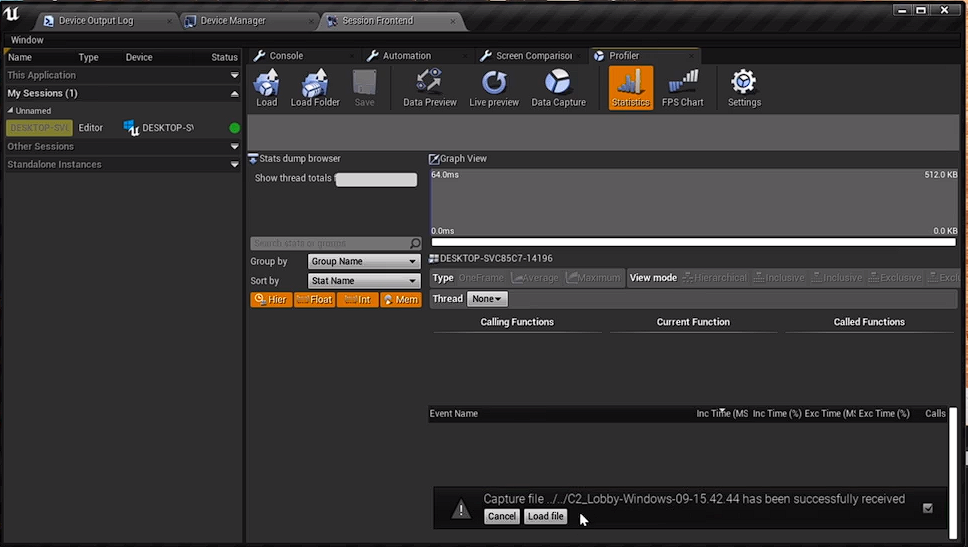
Task: Close the Device Output Log tab
Action: click(169, 21)
